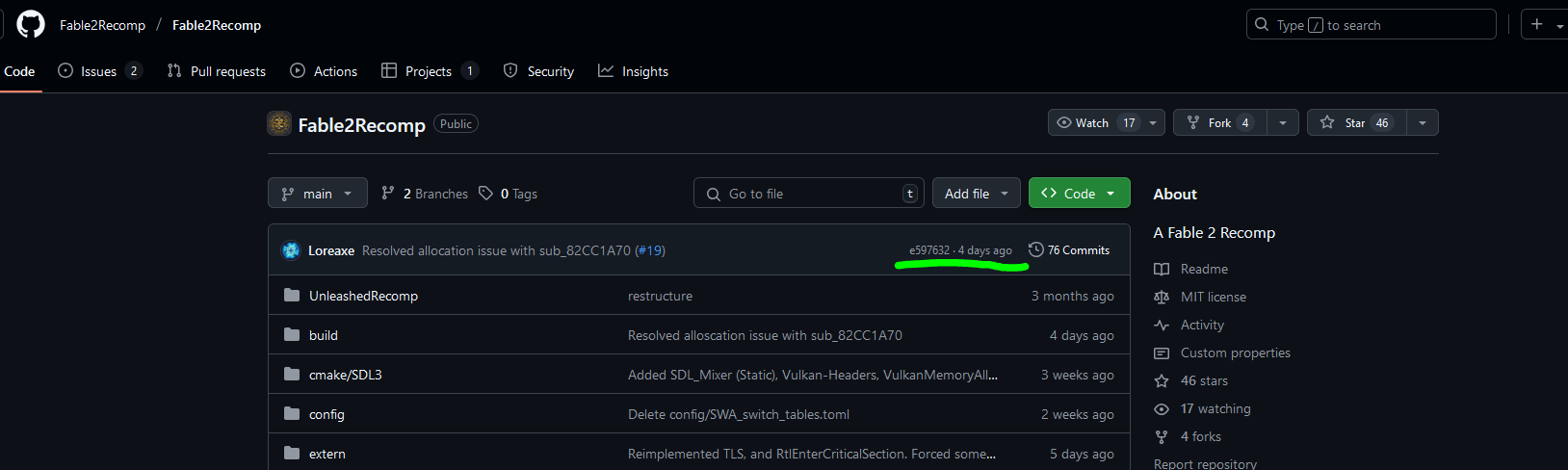Click the Go to file search field
The width and height of the screenshot is (1568, 470).
[x=809, y=194]
